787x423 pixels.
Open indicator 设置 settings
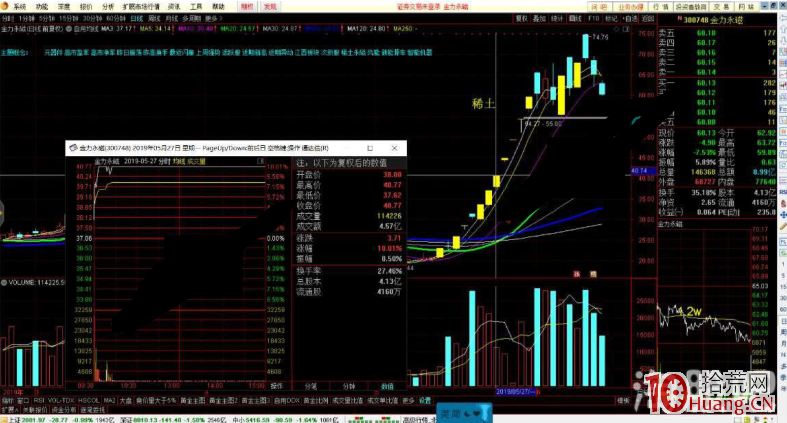click(425, 400)
